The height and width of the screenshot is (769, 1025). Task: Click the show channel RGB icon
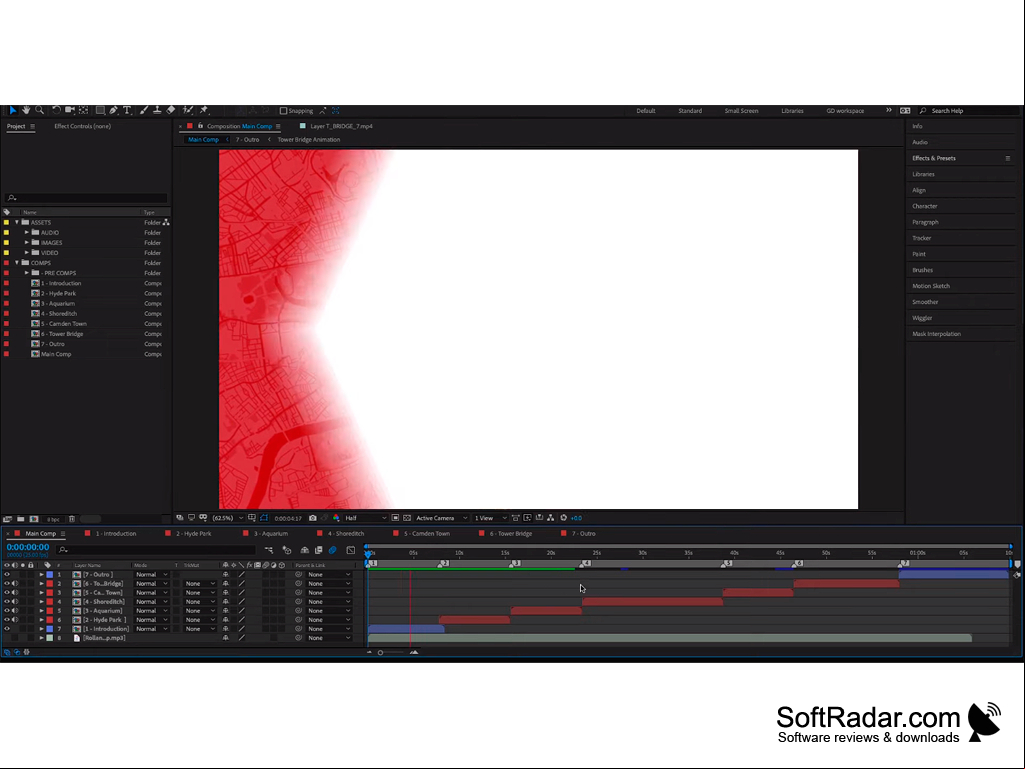point(336,518)
